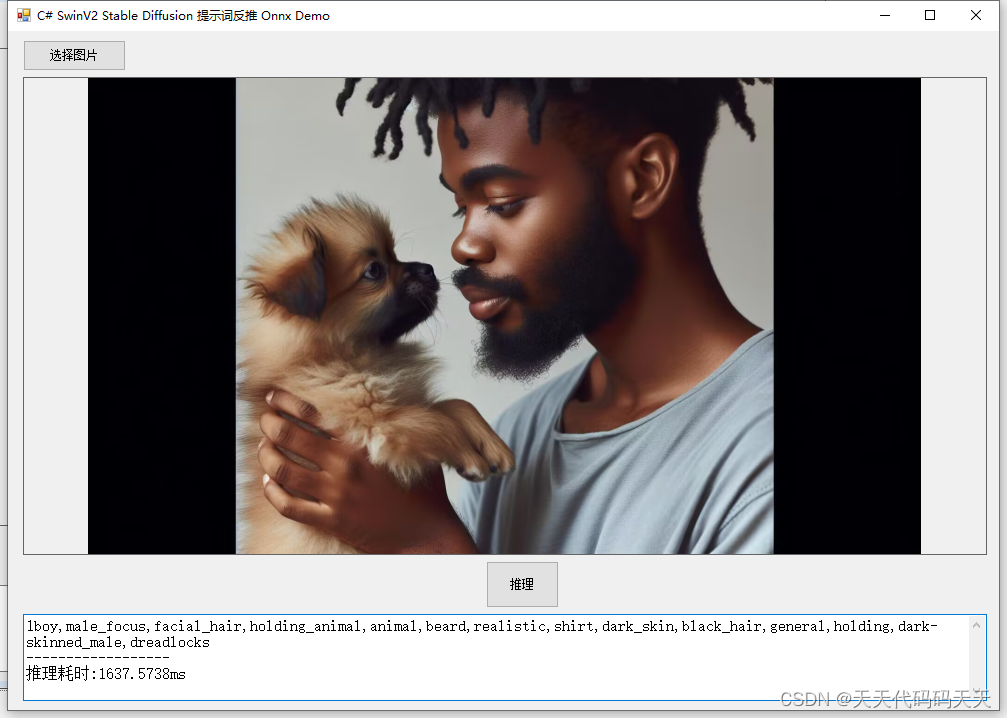Image resolution: width=1007 pixels, height=718 pixels.
Task: Click the results box scroll-up arrow
Action: [x=977, y=625]
